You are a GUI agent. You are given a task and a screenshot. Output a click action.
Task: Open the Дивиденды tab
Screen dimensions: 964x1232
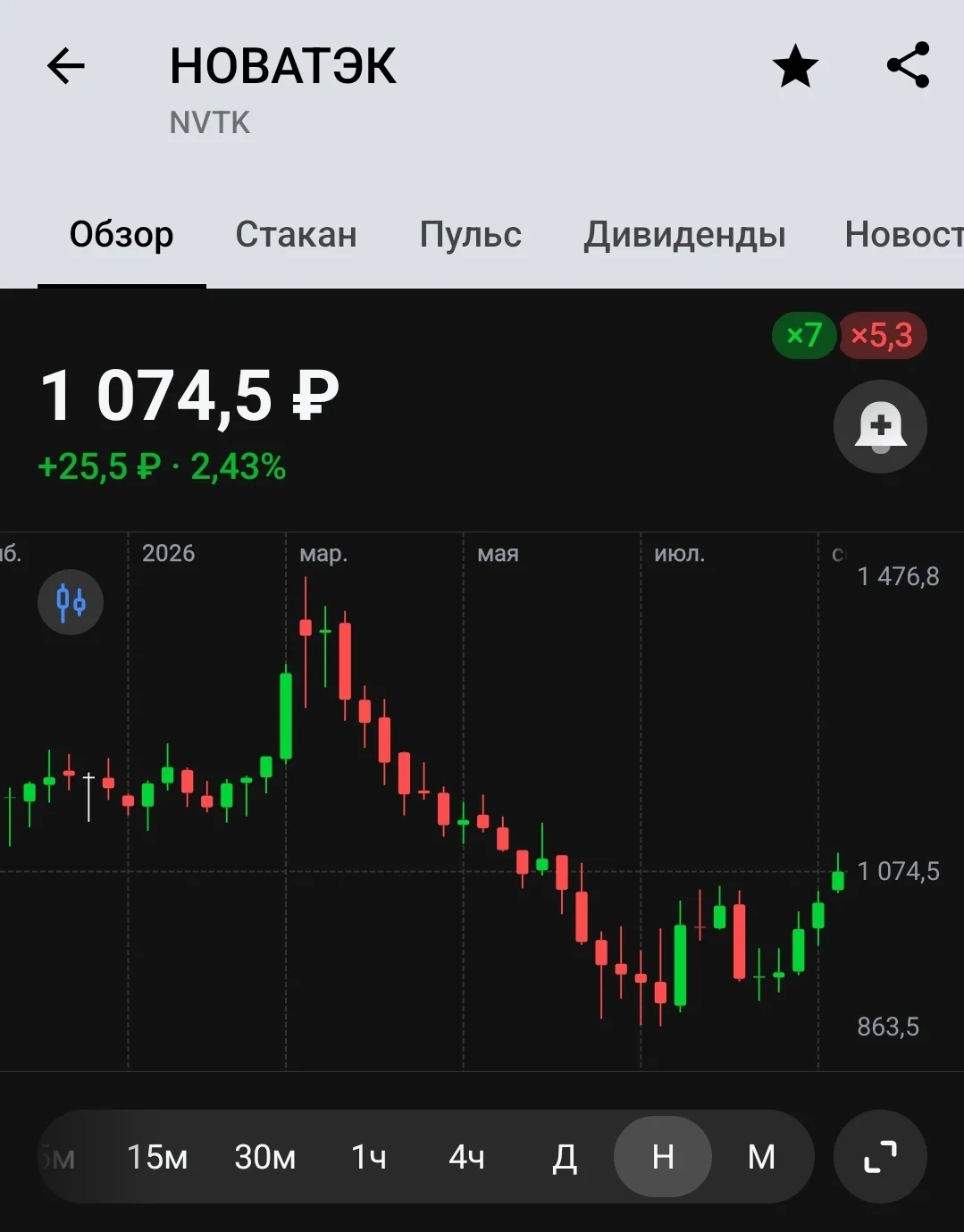point(684,234)
